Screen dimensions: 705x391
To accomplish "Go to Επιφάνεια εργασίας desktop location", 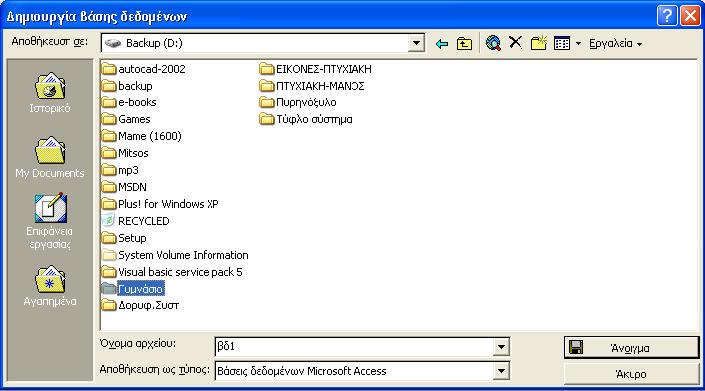I will click(49, 221).
